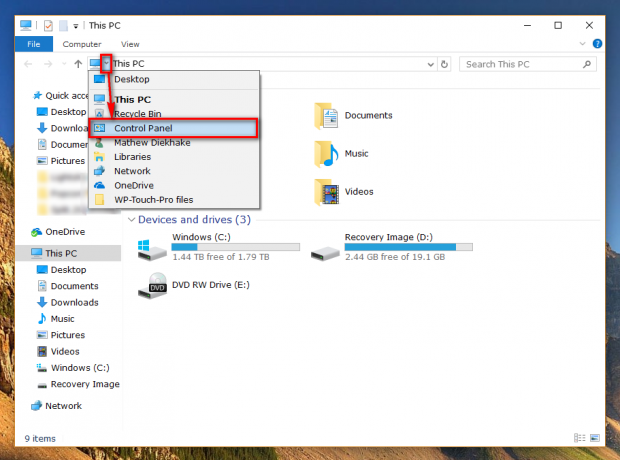
Task: Expand the ribbon with the chevron
Action: coord(582,44)
